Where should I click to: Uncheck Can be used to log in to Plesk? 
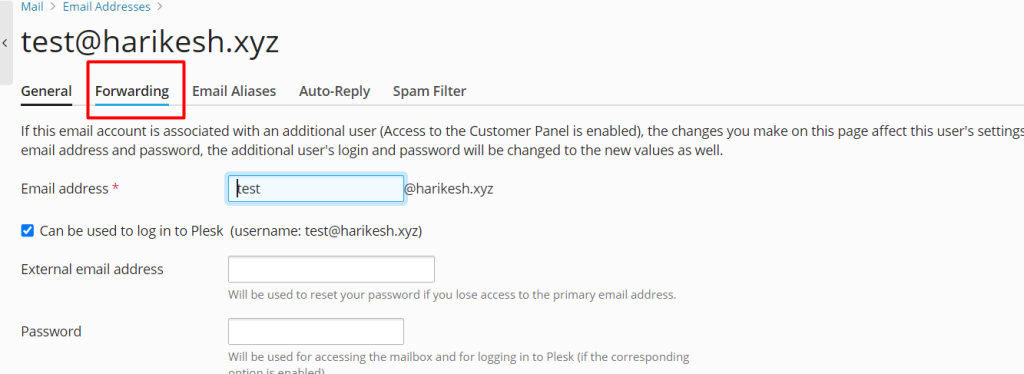[27, 230]
